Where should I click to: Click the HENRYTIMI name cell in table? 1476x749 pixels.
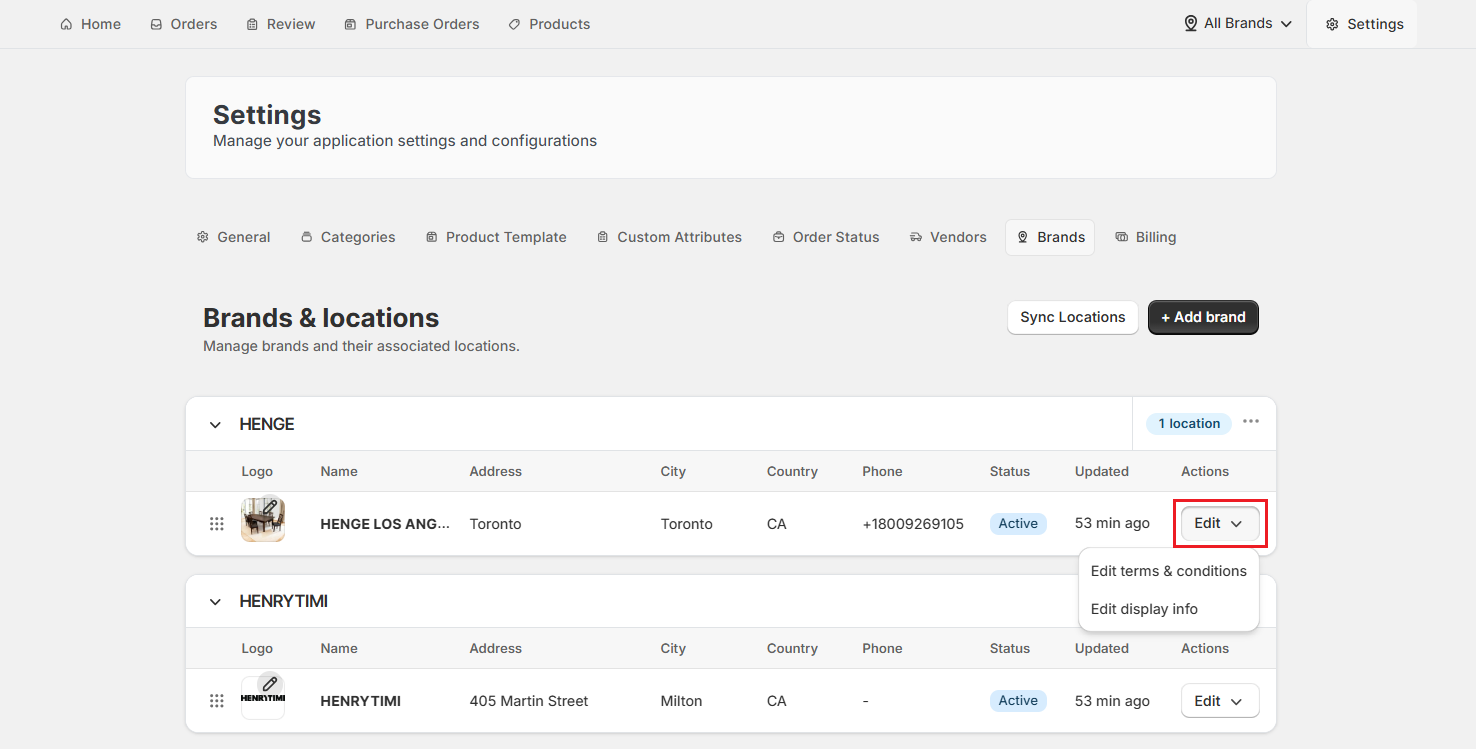coord(360,701)
